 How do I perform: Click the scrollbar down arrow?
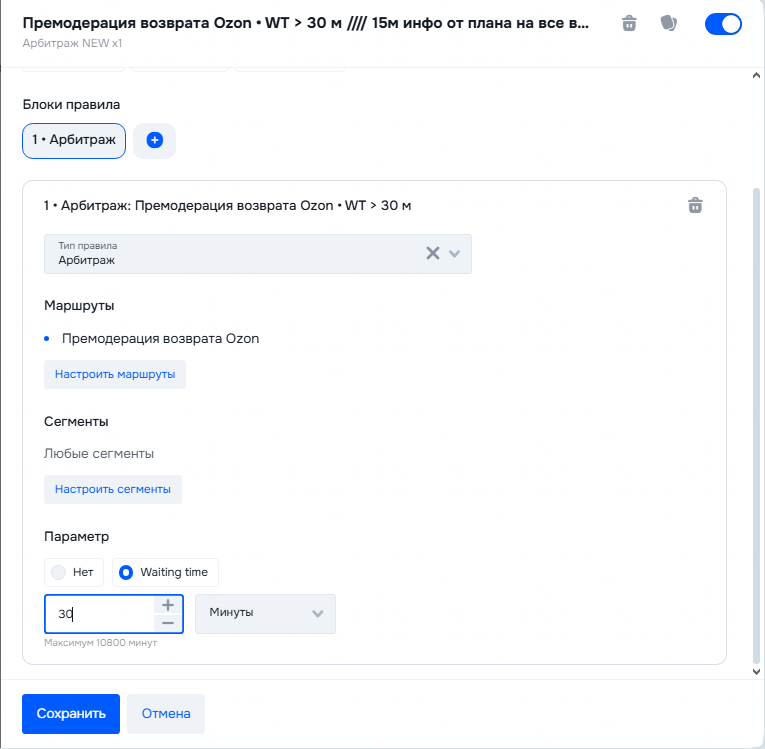pos(756,672)
